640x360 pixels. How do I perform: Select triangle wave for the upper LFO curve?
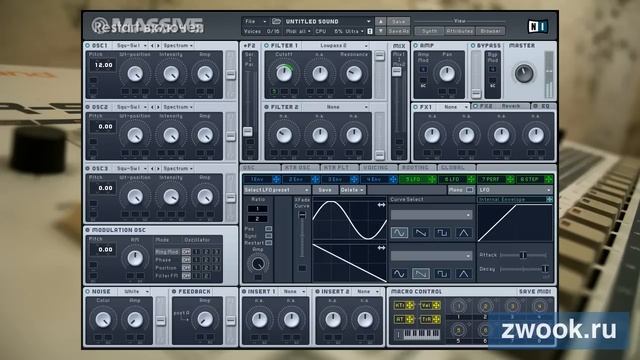[463, 233]
